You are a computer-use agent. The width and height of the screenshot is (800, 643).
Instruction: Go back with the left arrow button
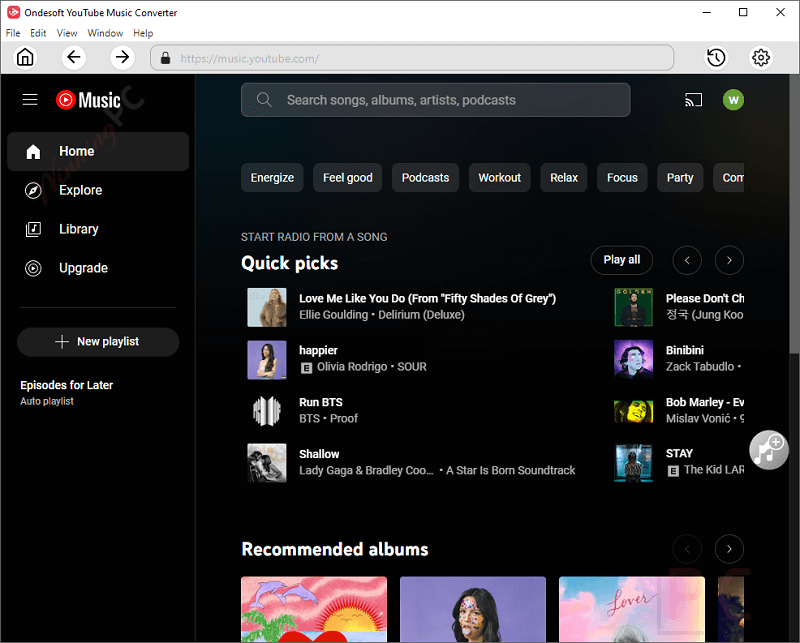click(73, 57)
